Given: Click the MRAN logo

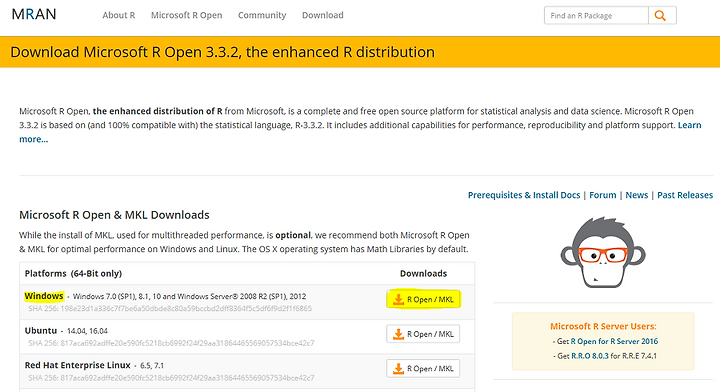Looking at the screenshot, I should coord(34,14).
